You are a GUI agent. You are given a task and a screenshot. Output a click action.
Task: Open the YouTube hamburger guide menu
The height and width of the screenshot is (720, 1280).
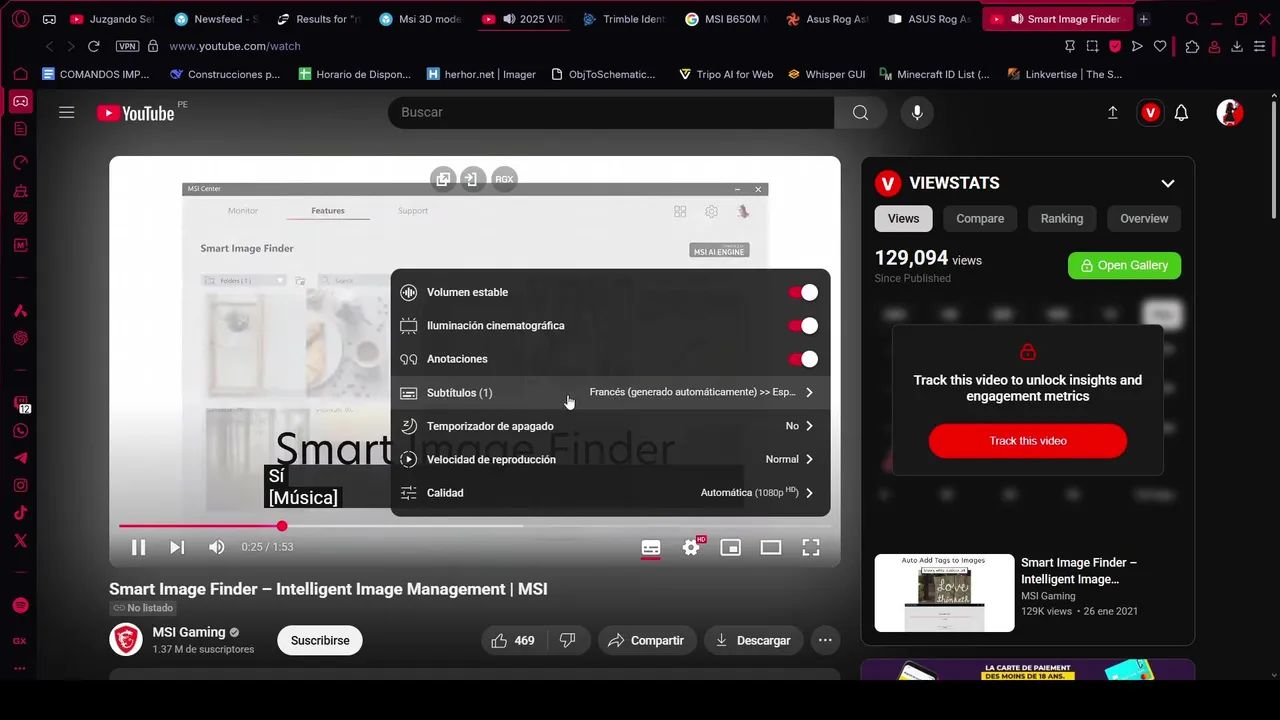click(x=67, y=113)
